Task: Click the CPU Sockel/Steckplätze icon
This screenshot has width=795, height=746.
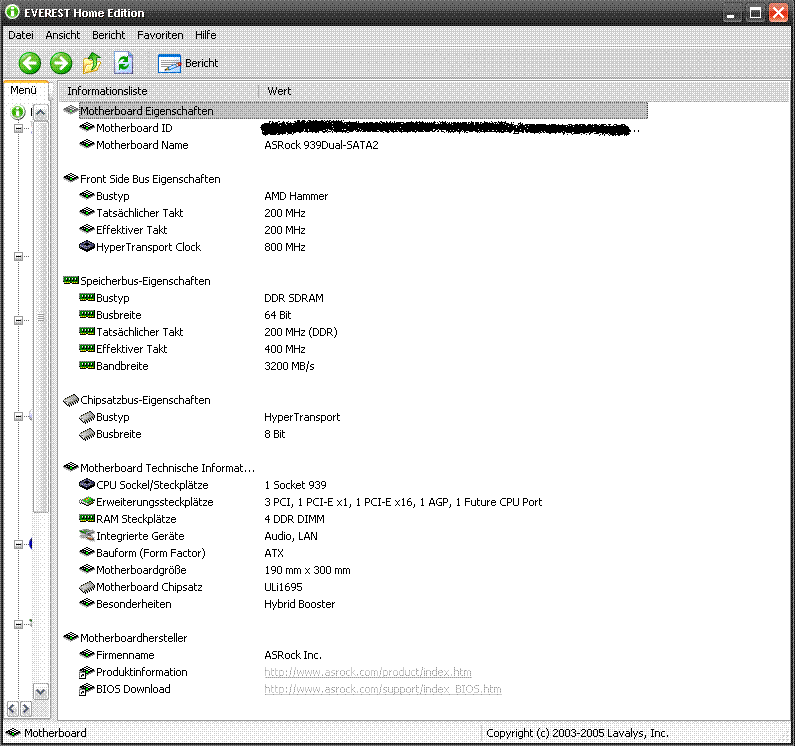Action: point(87,484)
